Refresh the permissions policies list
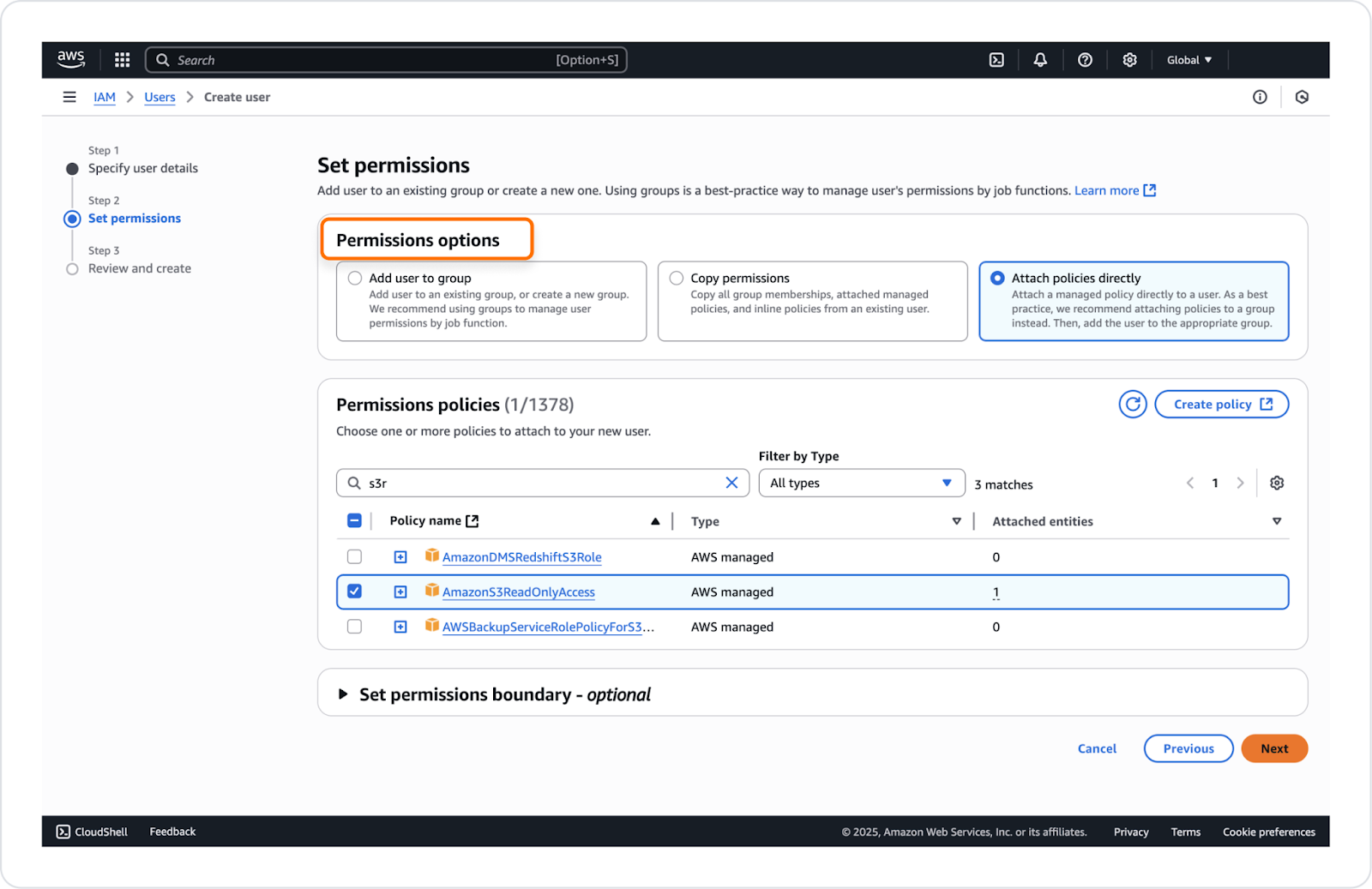 click(1133, 404)
